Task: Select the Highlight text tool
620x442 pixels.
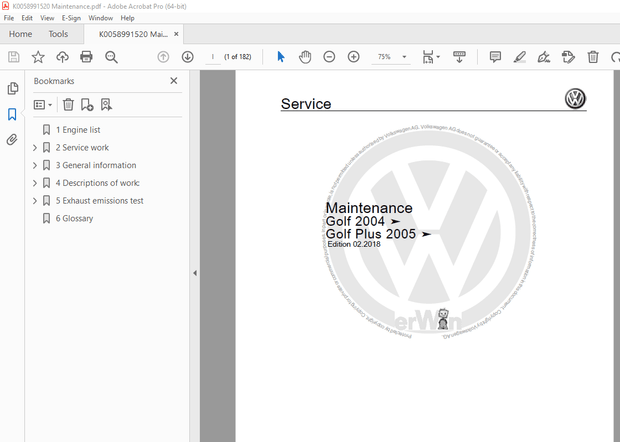Action: [x=520, y=57]
